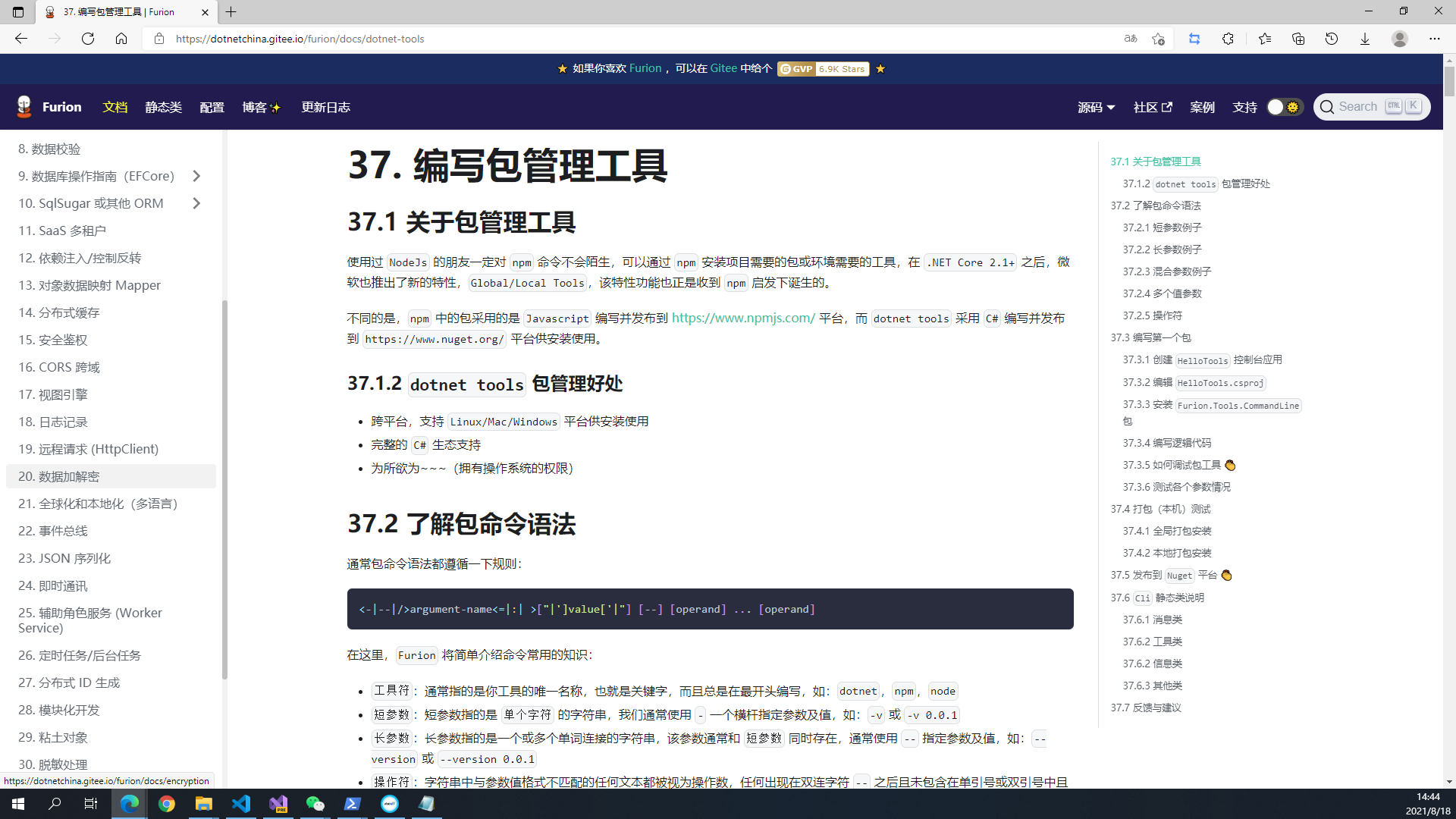
Task: Expand 9. 数据库操作指南（EFCore）submenu
Action: pos(197,176)
